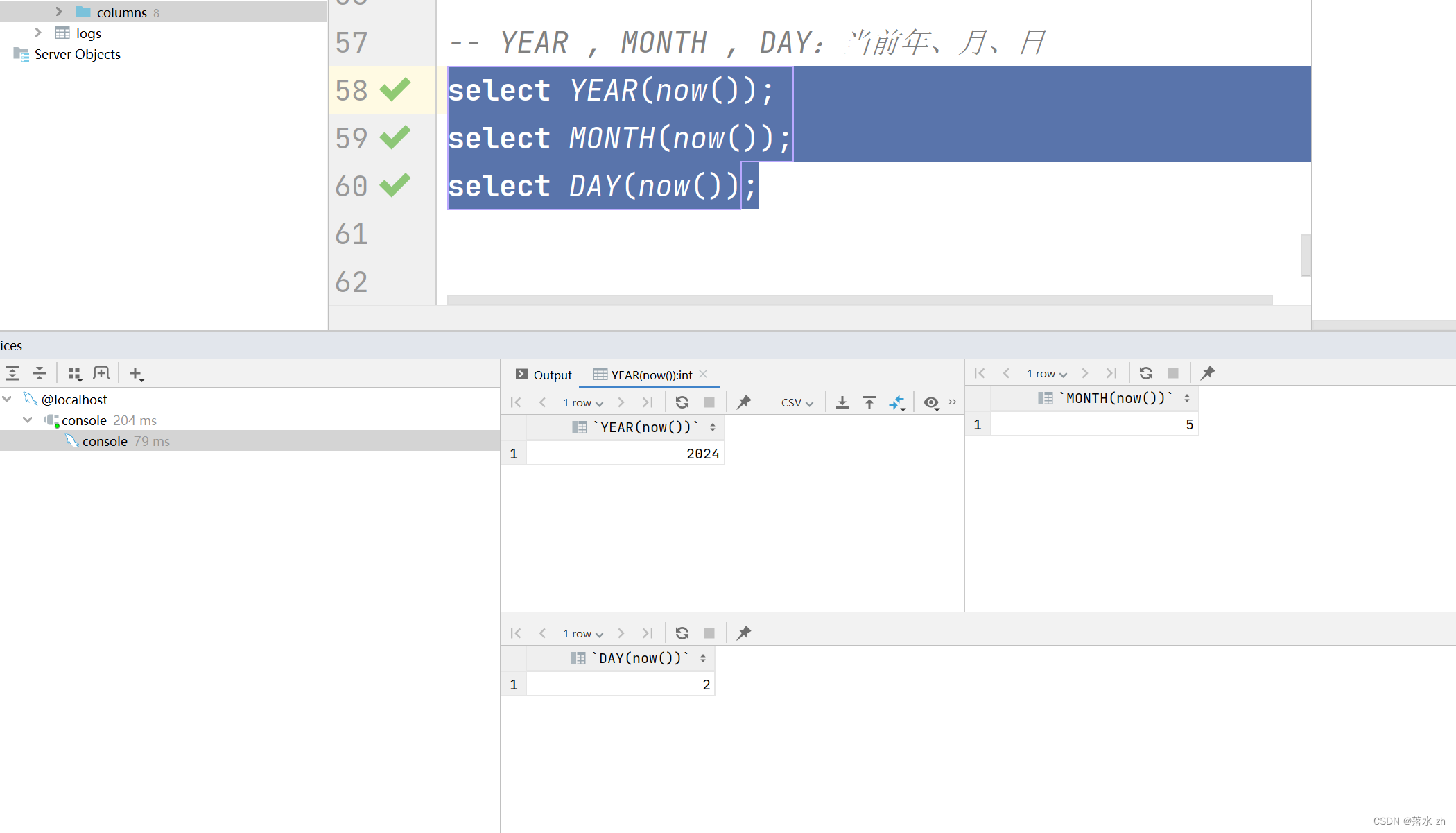This screenshot has width=1456, height=833.
Task: Expand the logs table node
Action: pyautogui.click(x=38, y=33)
